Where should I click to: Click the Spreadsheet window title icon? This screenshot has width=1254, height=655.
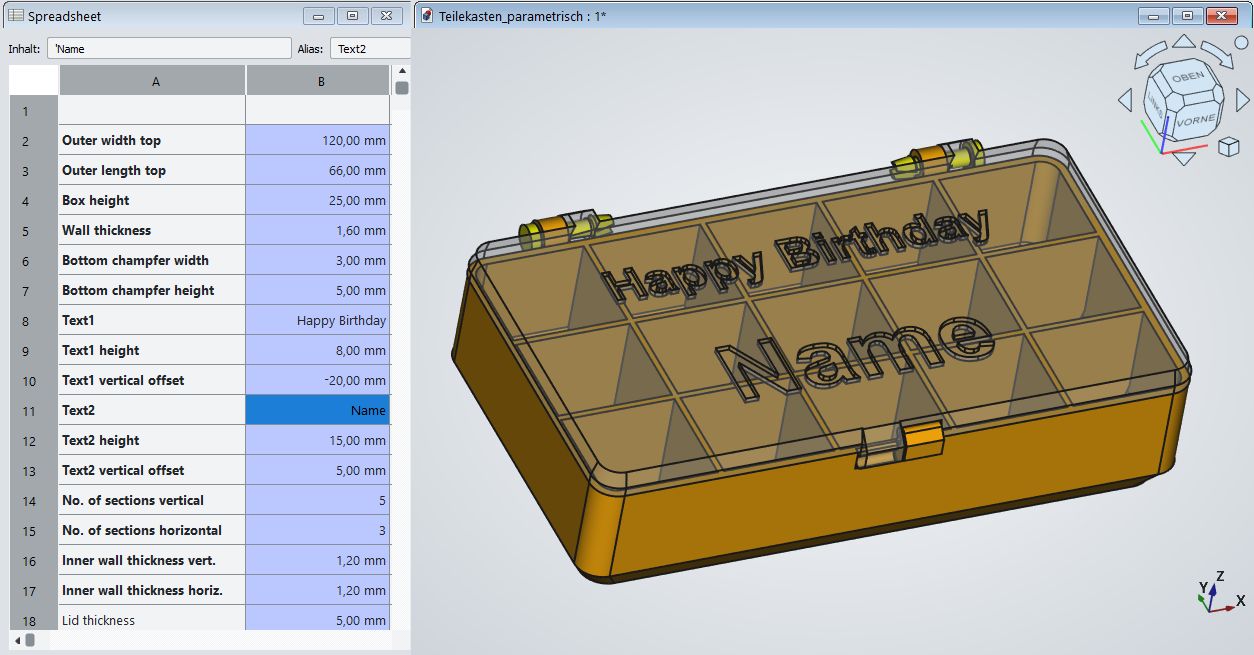tap(16, 15)
